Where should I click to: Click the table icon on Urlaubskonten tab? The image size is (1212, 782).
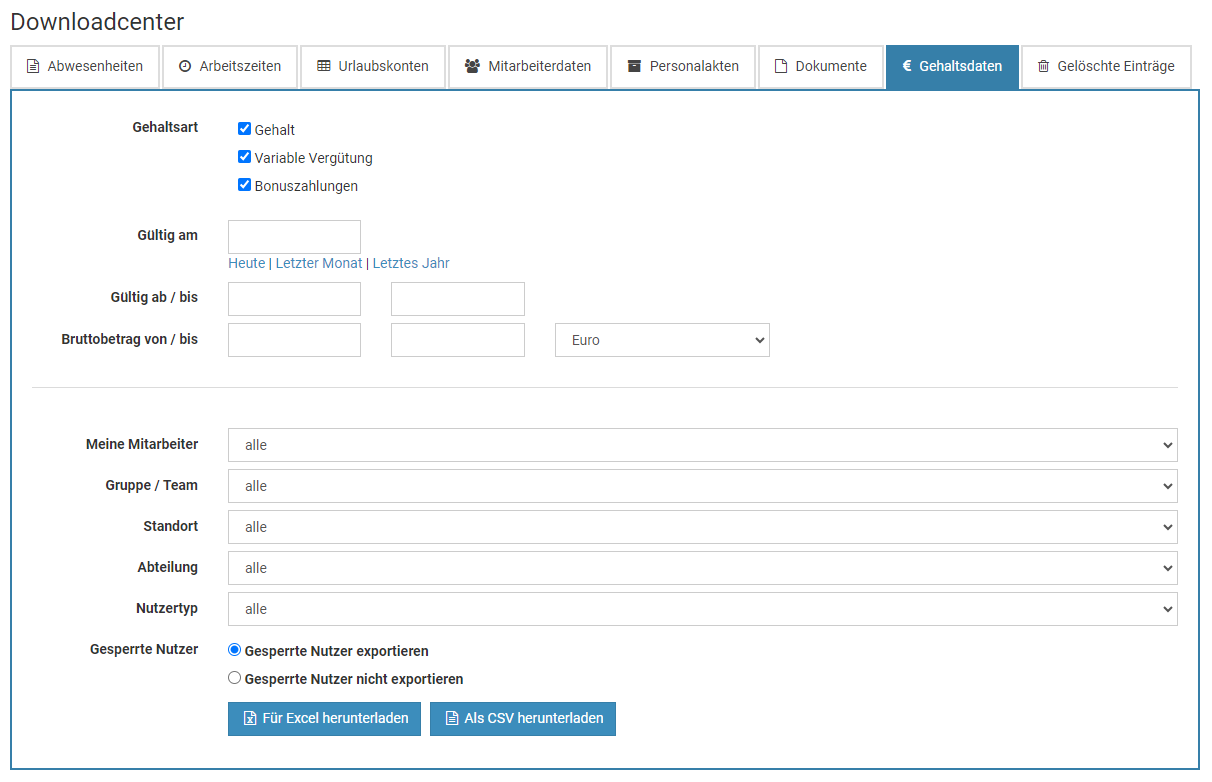pyautogui.click(x=323, y=67)
